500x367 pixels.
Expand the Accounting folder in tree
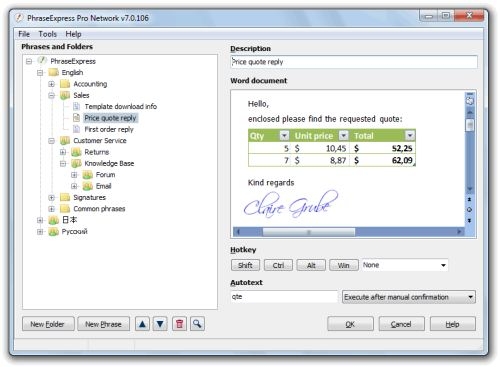51,84
